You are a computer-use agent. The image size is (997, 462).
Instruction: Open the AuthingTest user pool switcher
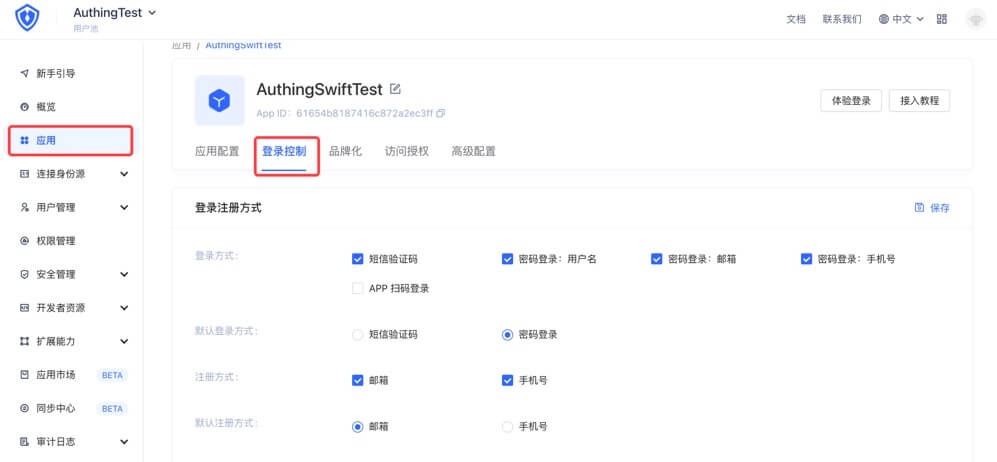click(115, 13)
